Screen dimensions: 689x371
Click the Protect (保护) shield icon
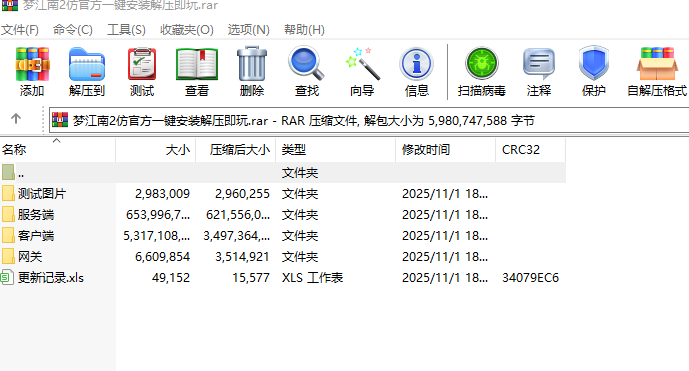point(594,64)
